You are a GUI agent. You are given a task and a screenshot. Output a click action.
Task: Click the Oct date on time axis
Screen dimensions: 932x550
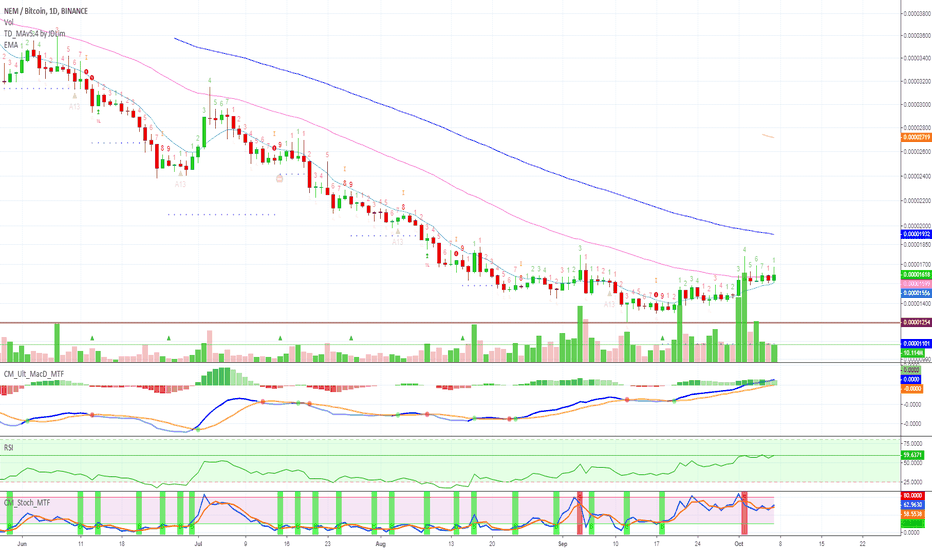[739, 543]
